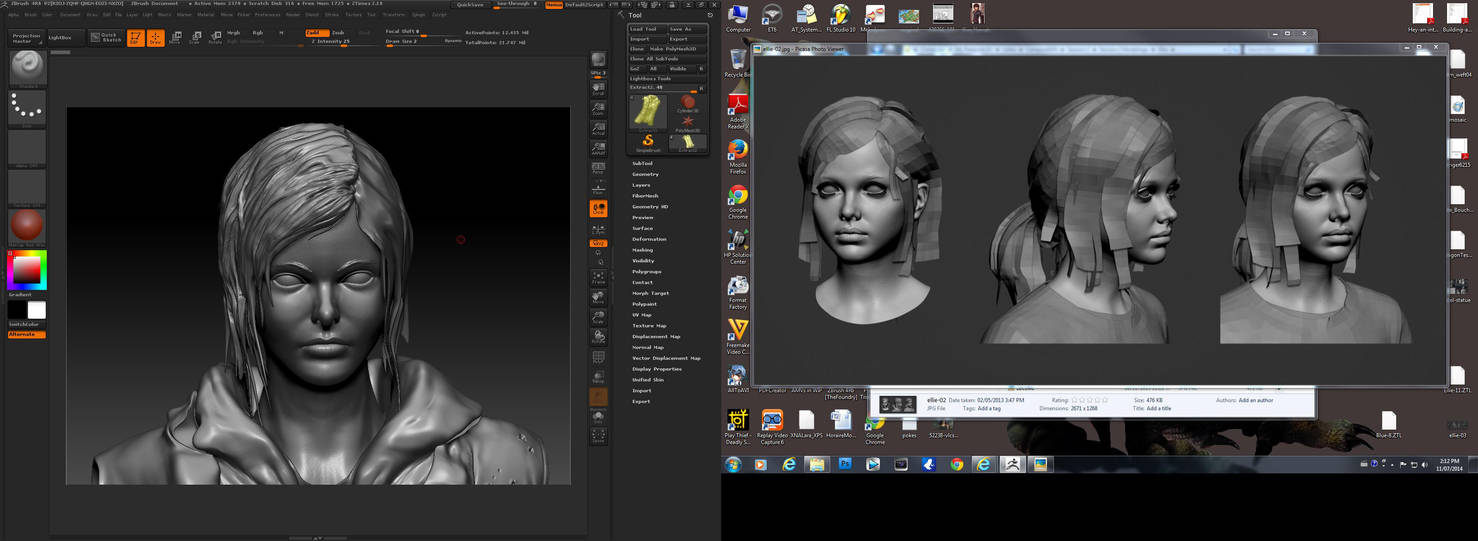1478x541 pixels.
Task: Click Make PolyMesh3D button
Action: [677, 48]
